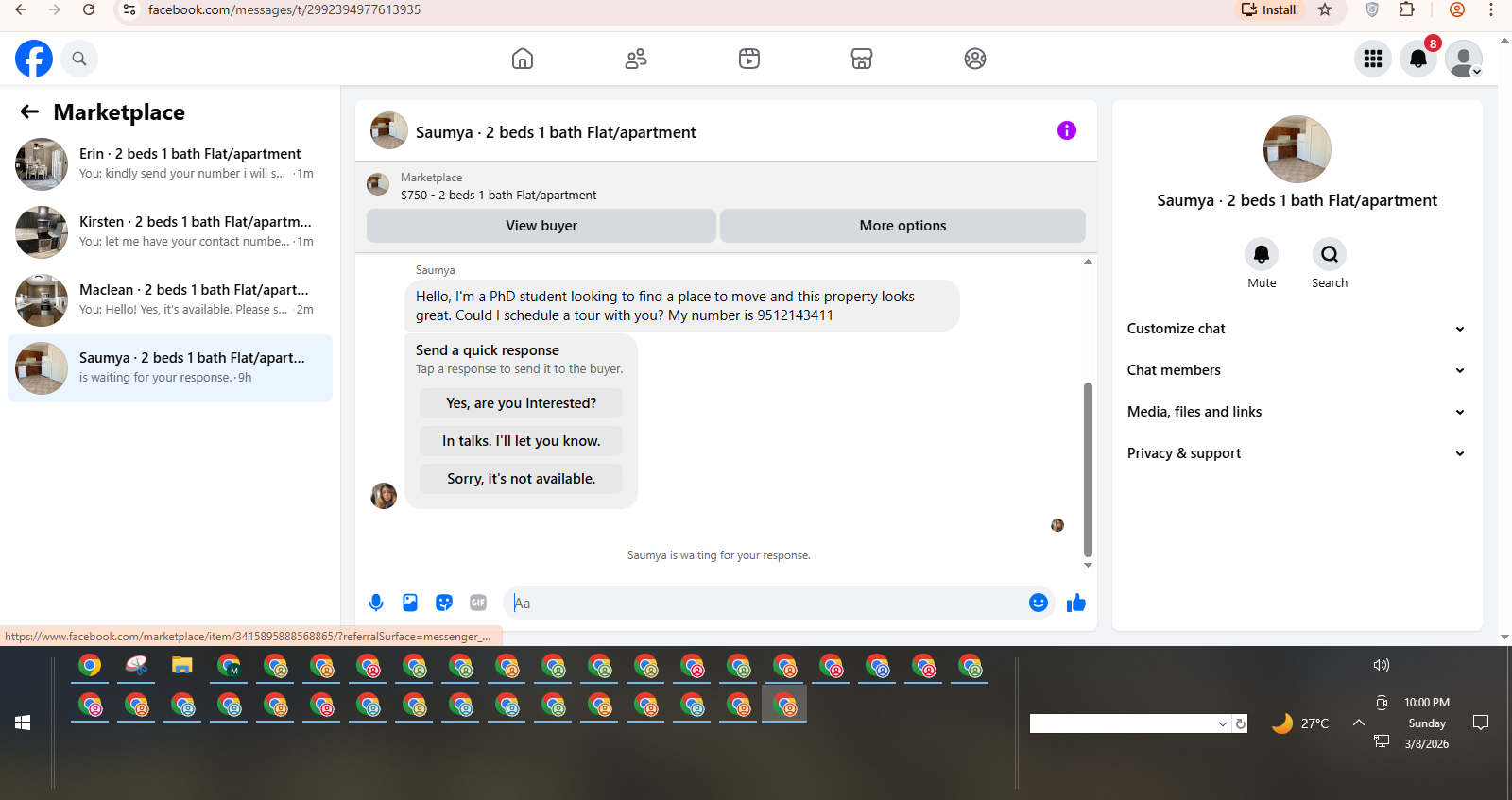Open the Marketplace storefront icon

[x=862, y=59]
